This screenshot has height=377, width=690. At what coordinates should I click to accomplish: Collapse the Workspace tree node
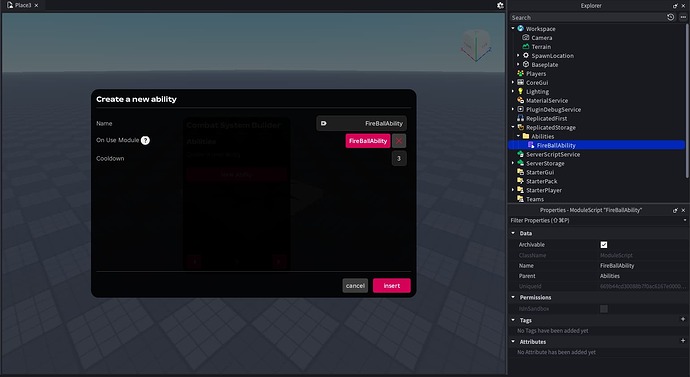coord(513,28)
